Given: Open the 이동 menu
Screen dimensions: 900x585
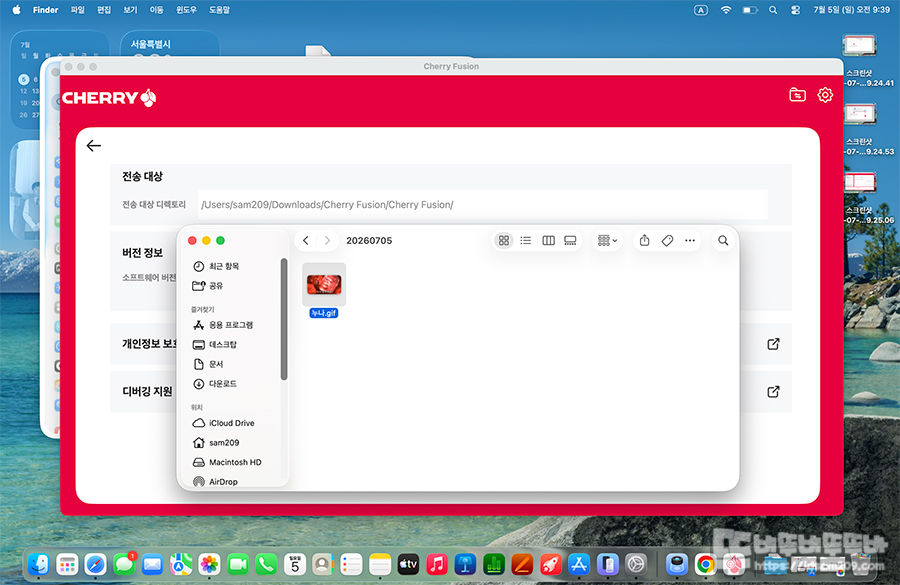Looking at the screenshot, I should point(157,10).
